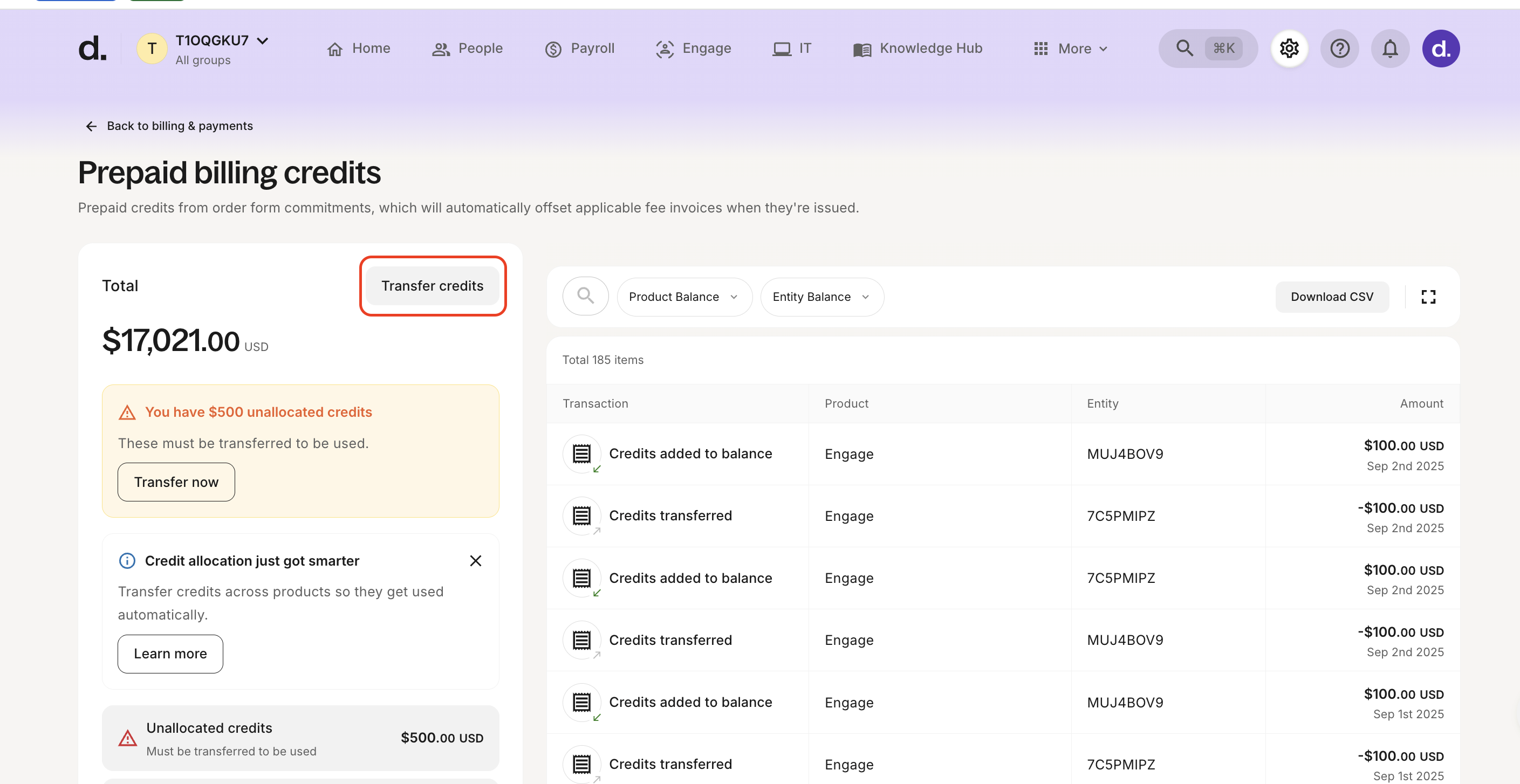Screen dimensions: 1520x784
Task: Open the settings gear icon
Action: pos(1289,49)
